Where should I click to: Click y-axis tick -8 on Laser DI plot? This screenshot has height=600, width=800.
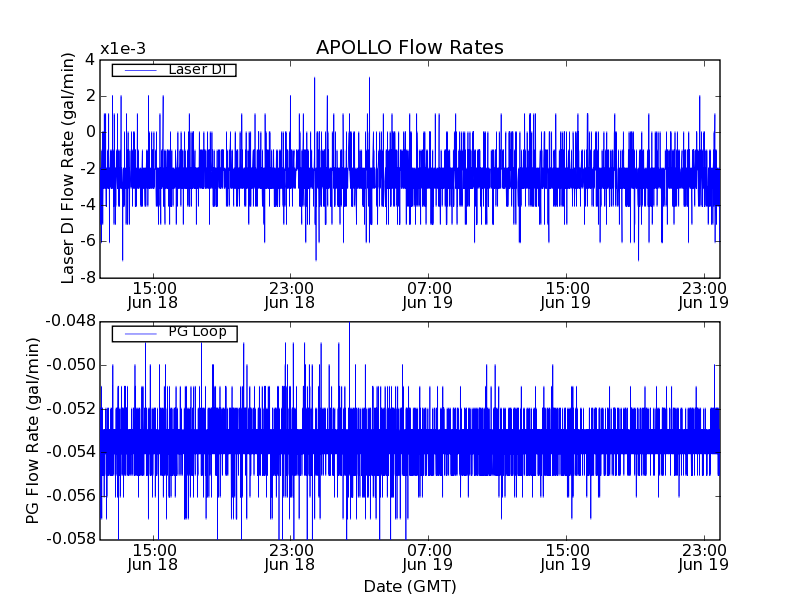[86, 278]
